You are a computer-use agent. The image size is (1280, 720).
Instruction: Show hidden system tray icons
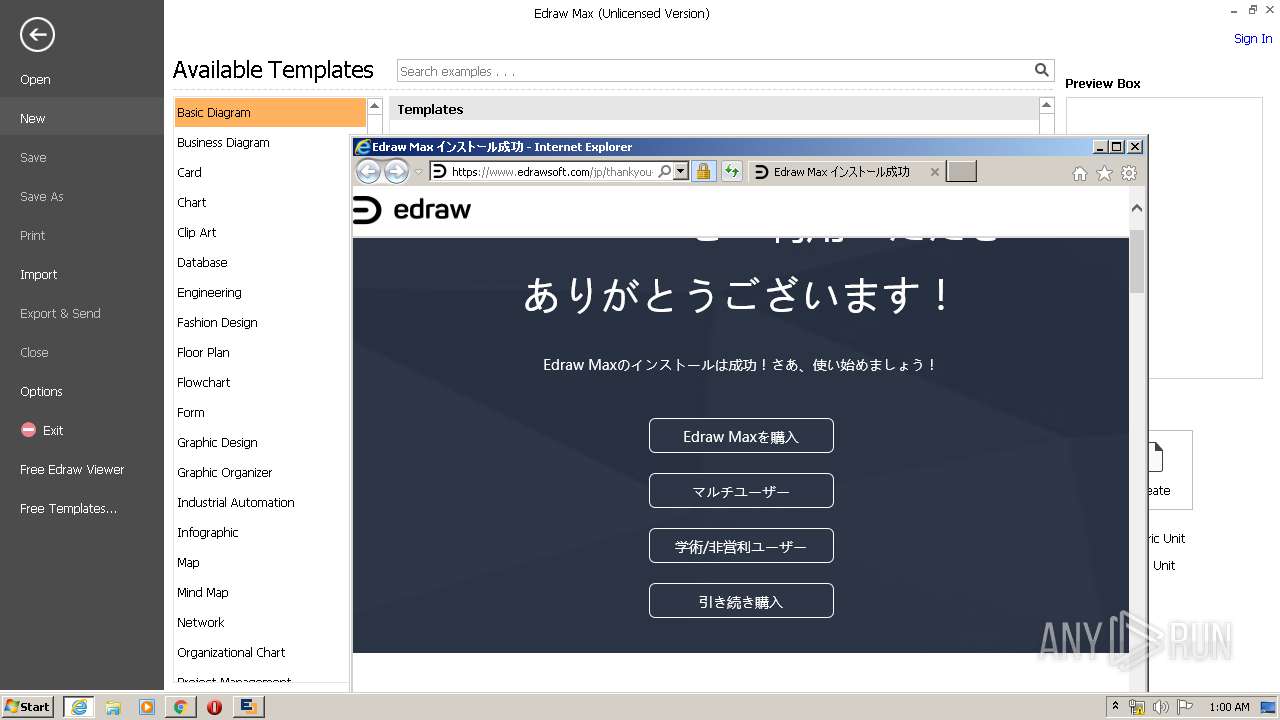click(1115, 707)
